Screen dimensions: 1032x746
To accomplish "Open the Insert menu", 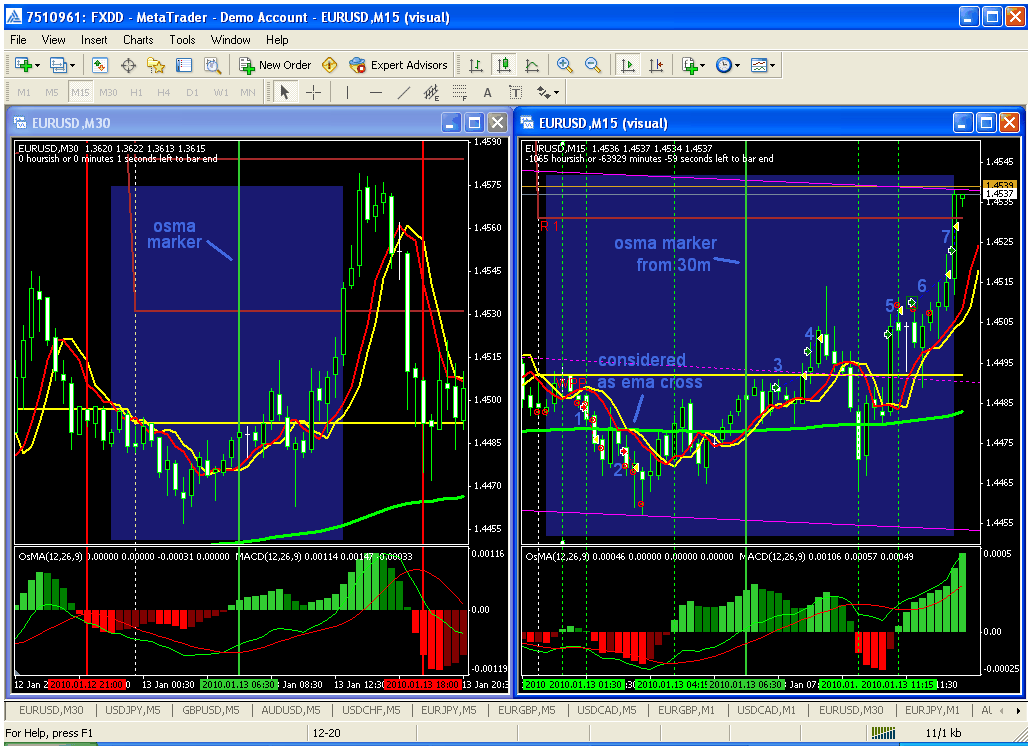I will pyautogui.click(x=94, y=40).
